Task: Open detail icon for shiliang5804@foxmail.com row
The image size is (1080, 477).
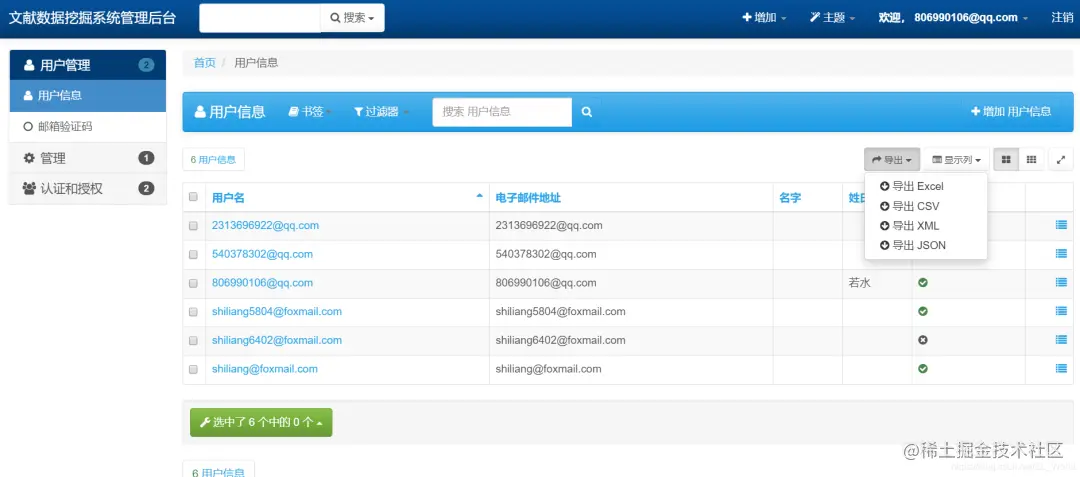Action: tap(1061, 311)
